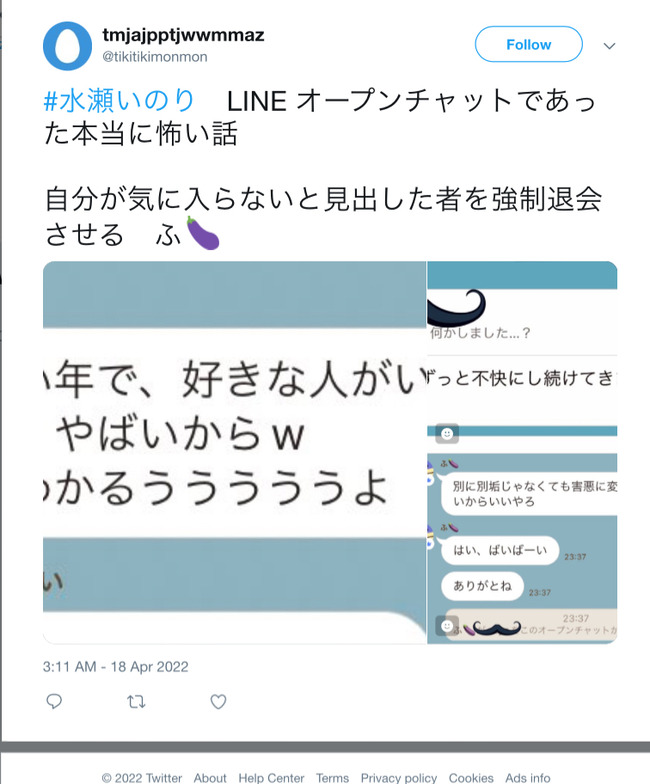Open the Cookies footer link

pos(470,778)
